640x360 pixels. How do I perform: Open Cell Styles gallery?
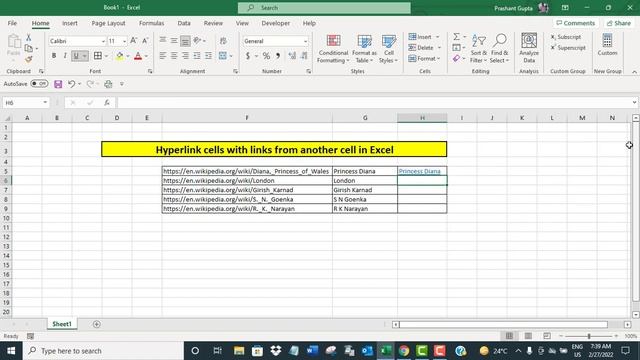tap(388, 49)
